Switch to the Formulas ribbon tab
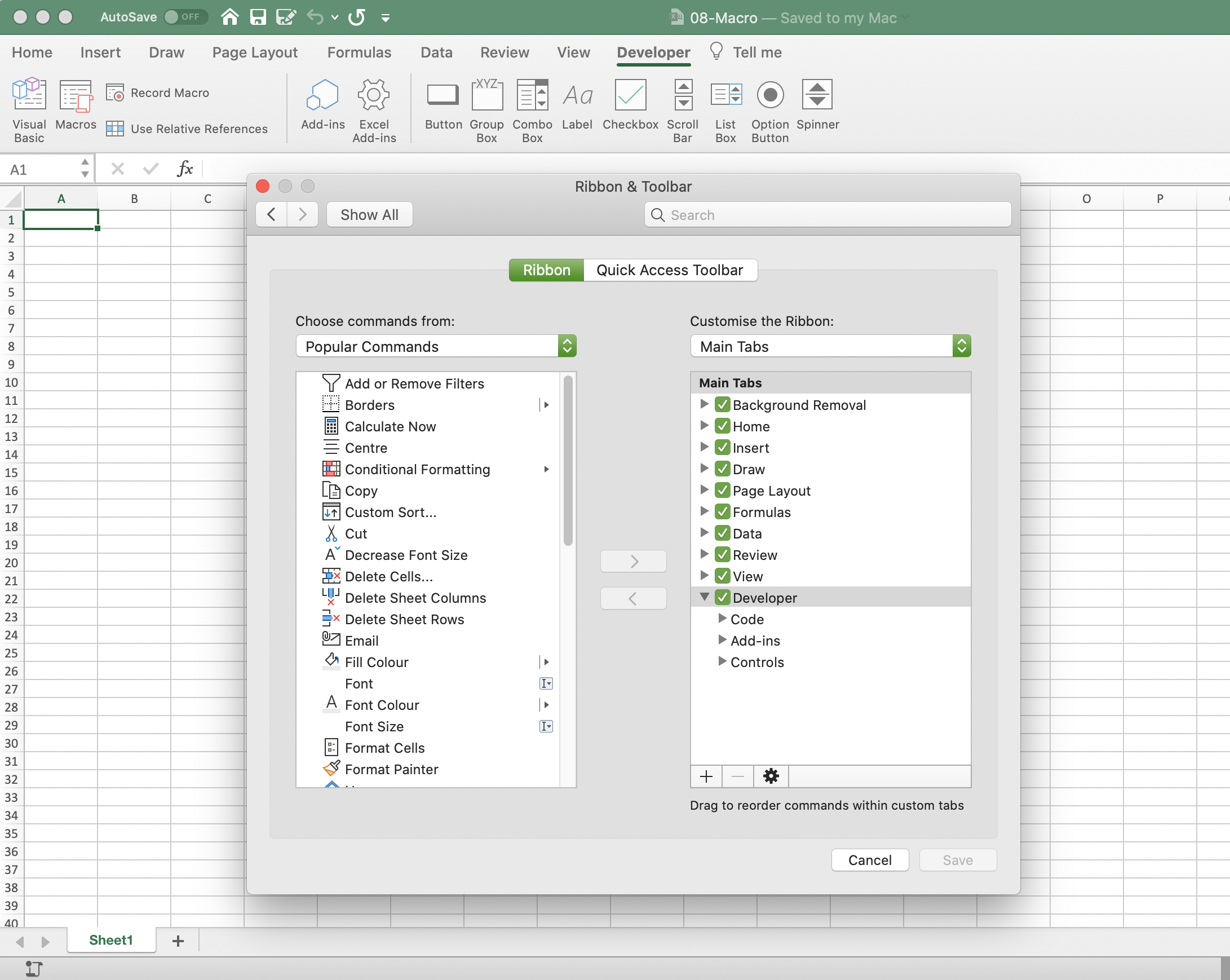The image size is (1230, 980). click(x=359, y=52)
